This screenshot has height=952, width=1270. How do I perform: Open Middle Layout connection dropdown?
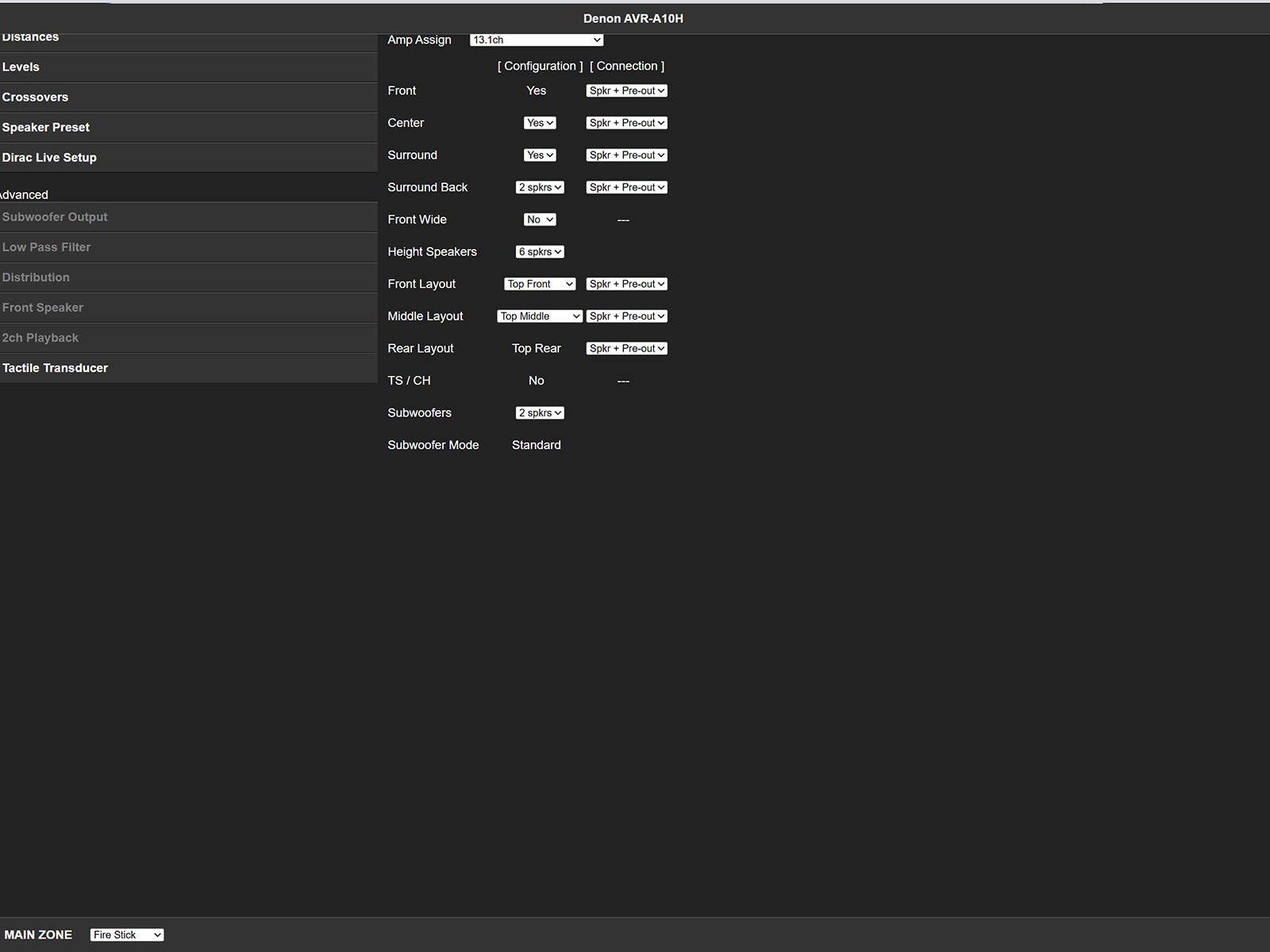tap(626, 316)
